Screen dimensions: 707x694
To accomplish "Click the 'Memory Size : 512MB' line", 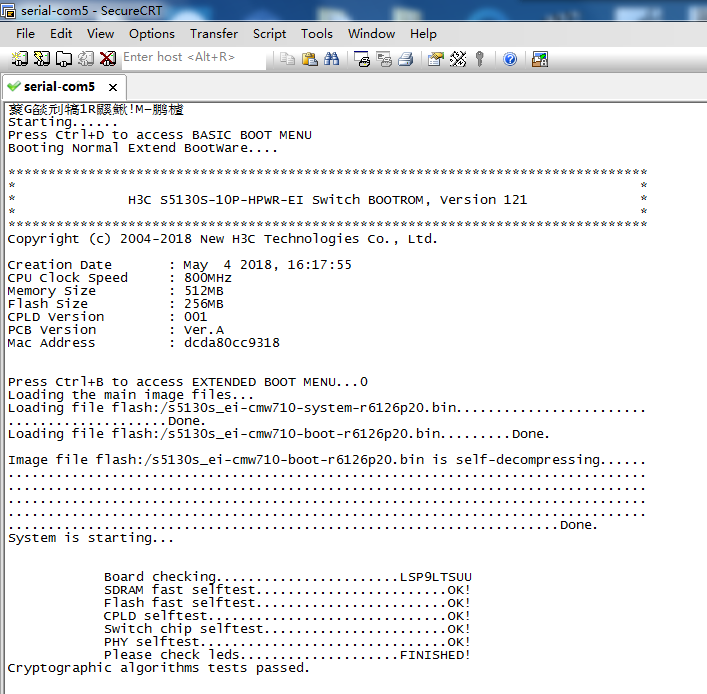I will pyautogui.click(x=115, y=291).
